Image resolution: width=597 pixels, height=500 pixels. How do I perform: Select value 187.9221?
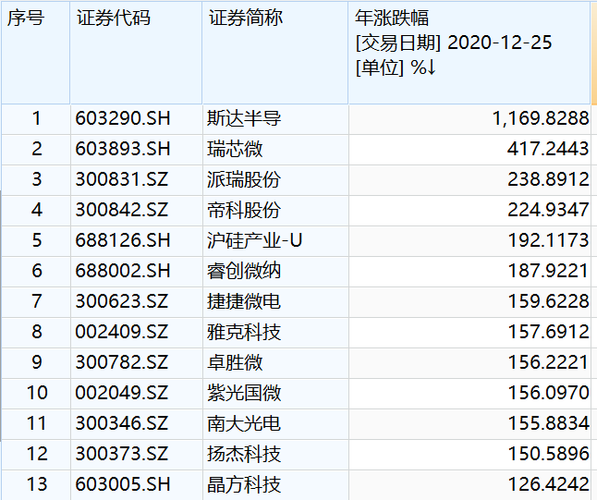tap(548, 271)
